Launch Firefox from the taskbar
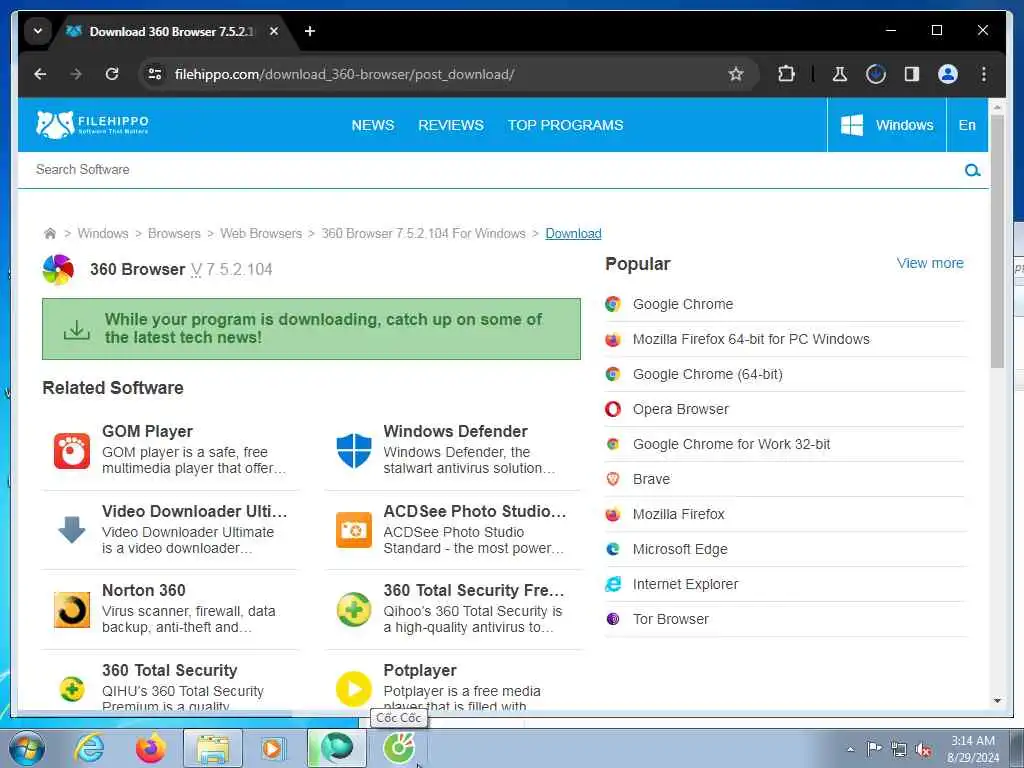This screenshot has width=1024, height=768. (150, 748)
